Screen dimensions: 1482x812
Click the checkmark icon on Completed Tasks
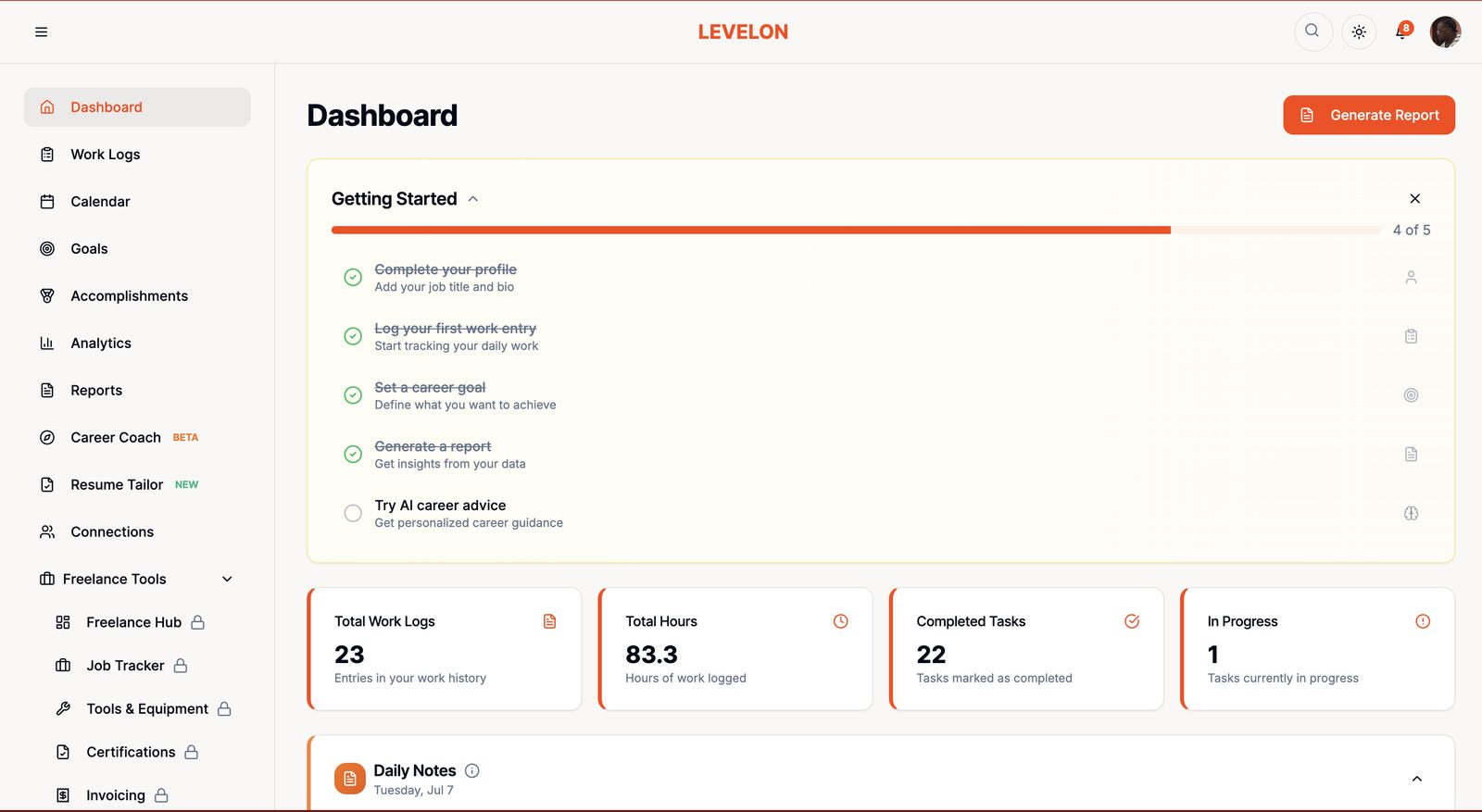coord(1132,621)
